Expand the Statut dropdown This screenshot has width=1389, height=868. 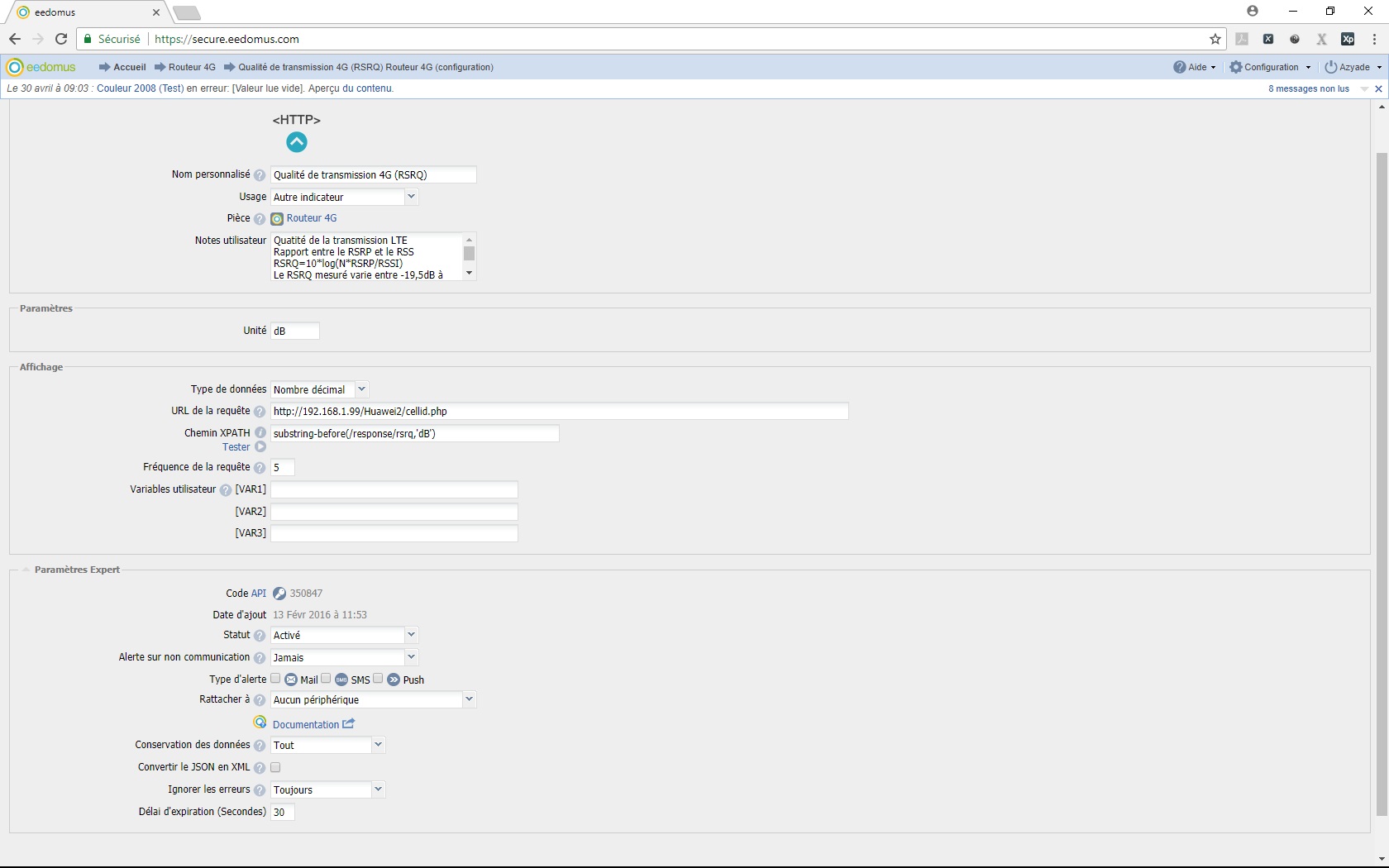pos(411,635)
